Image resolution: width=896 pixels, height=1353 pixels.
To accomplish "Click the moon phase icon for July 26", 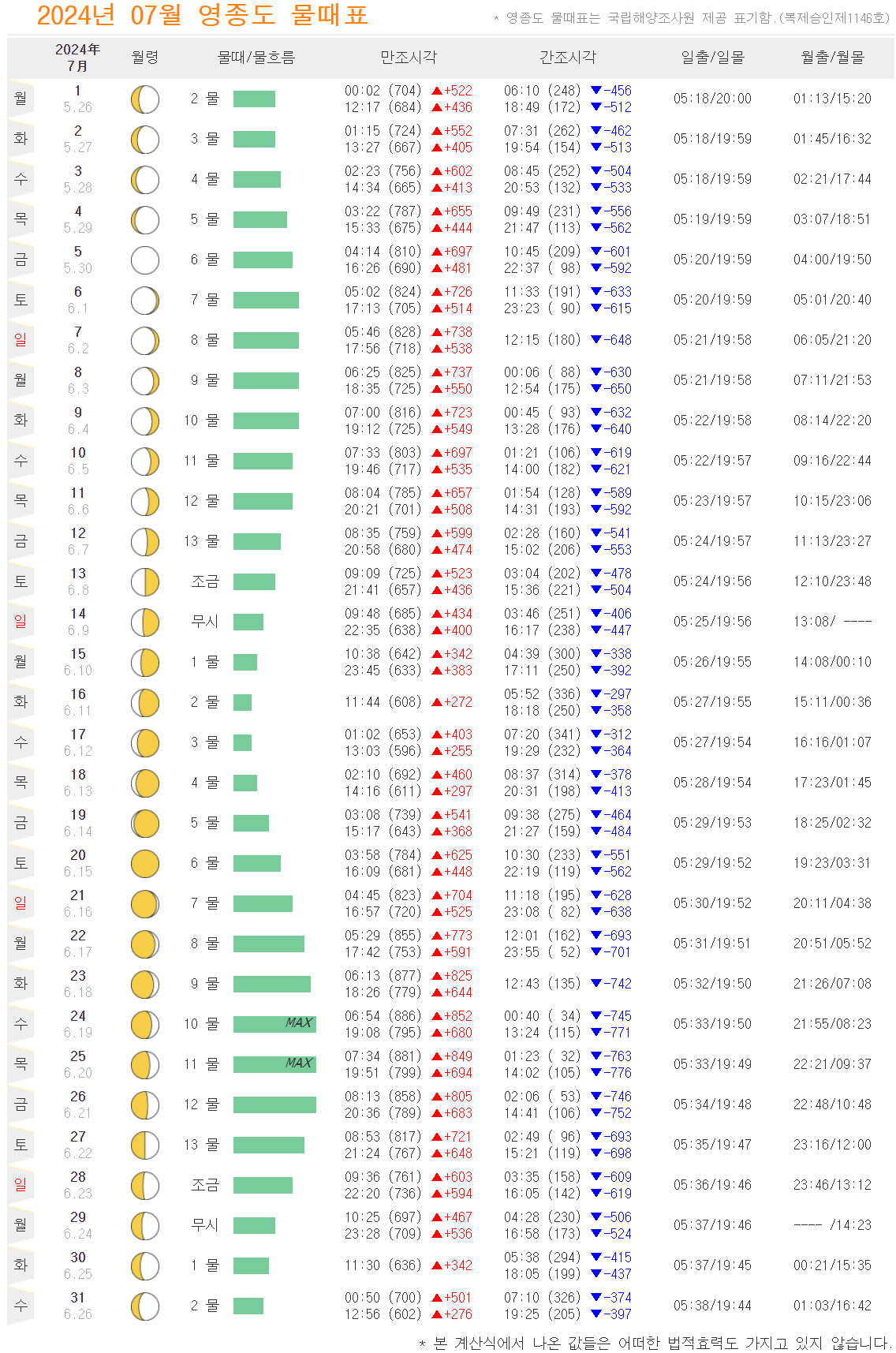I will click(x=145, y=1105).
